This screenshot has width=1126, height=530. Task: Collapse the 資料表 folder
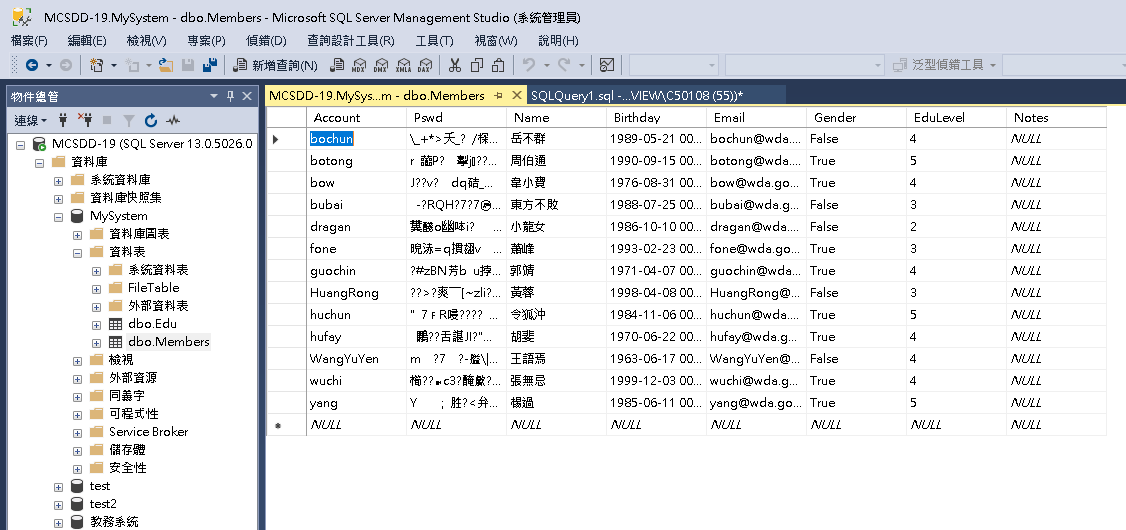(78, 252)
